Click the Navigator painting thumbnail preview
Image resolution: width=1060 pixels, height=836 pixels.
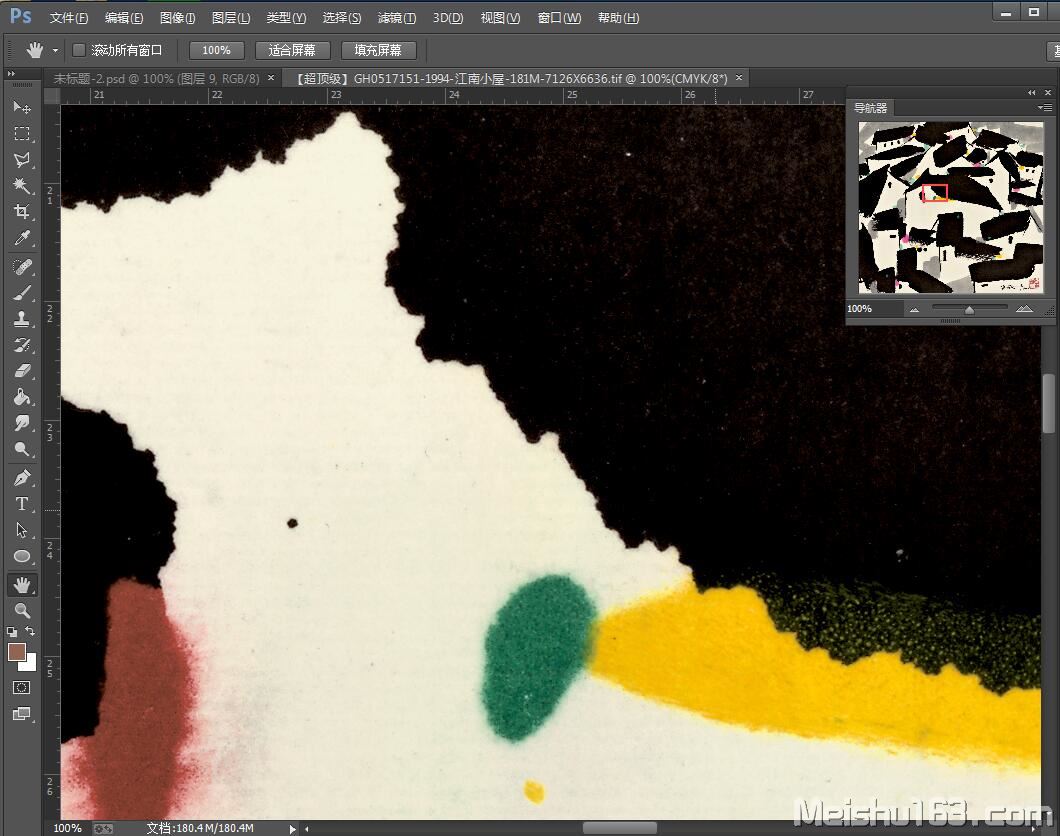(950, 207)
